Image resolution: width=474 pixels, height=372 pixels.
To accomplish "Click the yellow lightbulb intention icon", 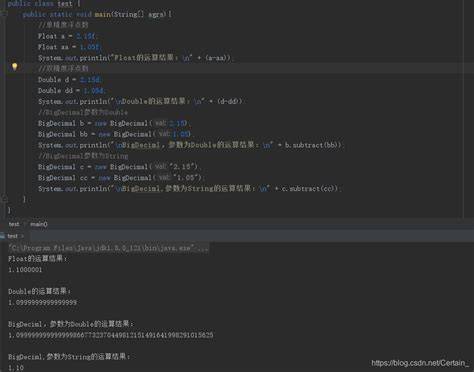I will [x=14, y=67].
